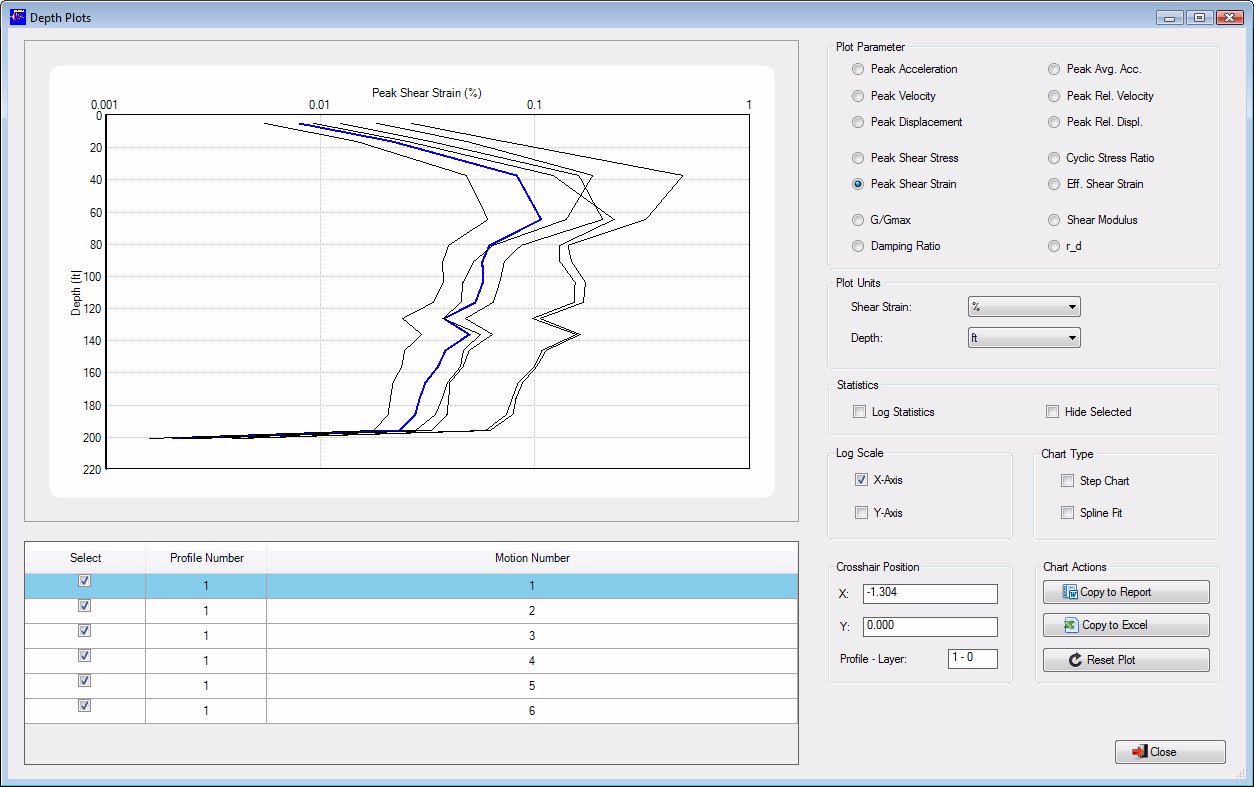The width and height of the screenshot is (1254, 787).
Task: Click the Copy to Report button
Action: click(x=1126, y=592)
